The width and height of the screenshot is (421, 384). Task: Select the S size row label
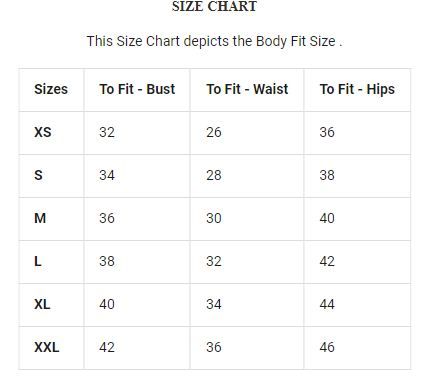(x=38, y=175)
